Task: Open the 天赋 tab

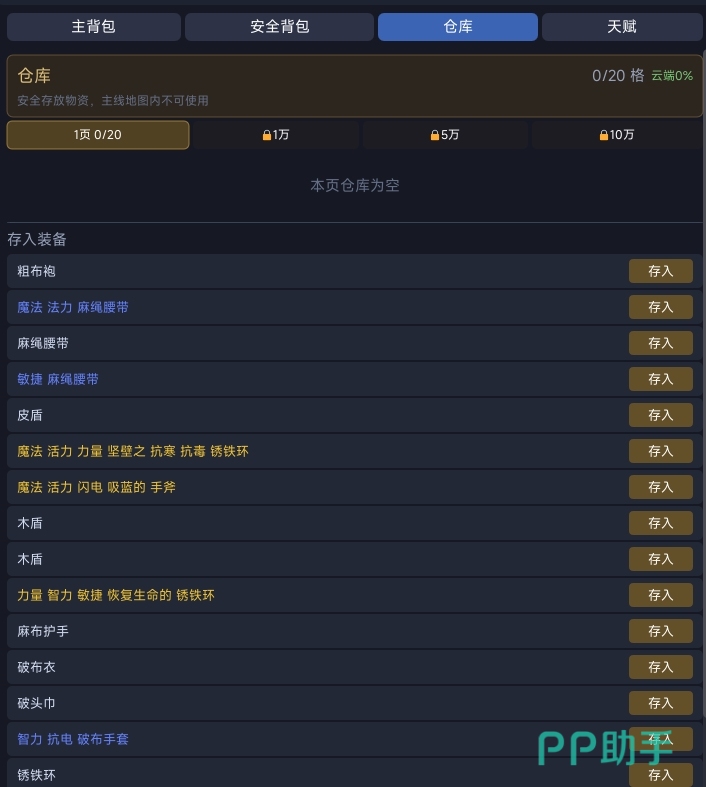Action: 621,27
